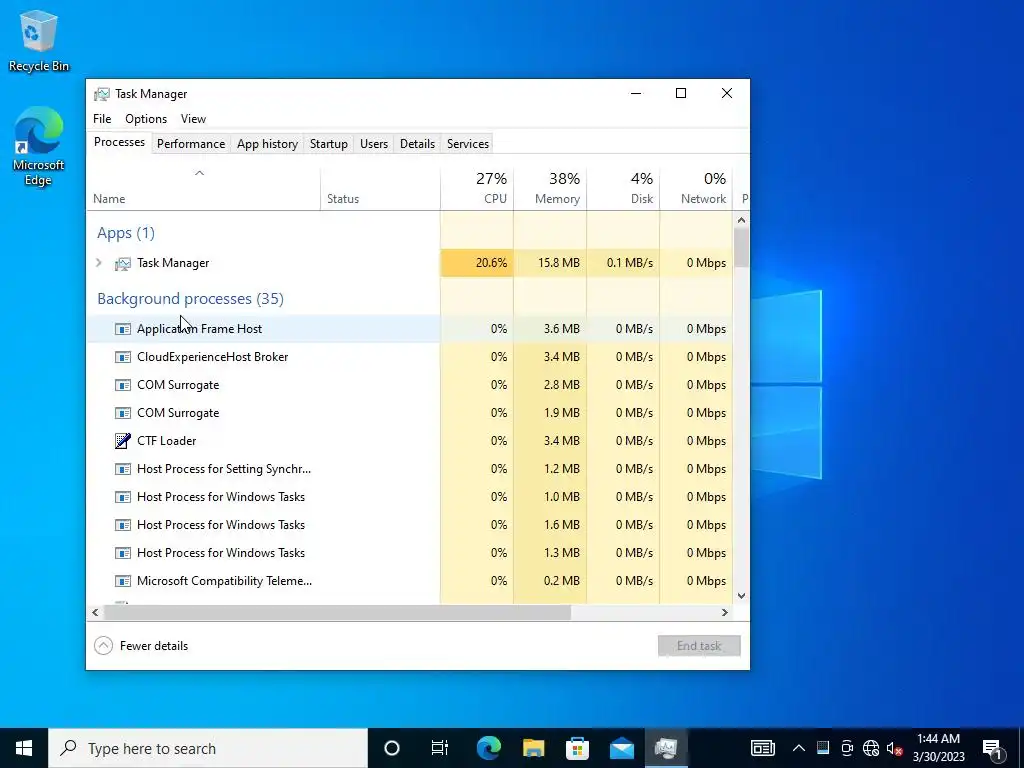Click the horizontal scrollbar thumb

[337, 613]
